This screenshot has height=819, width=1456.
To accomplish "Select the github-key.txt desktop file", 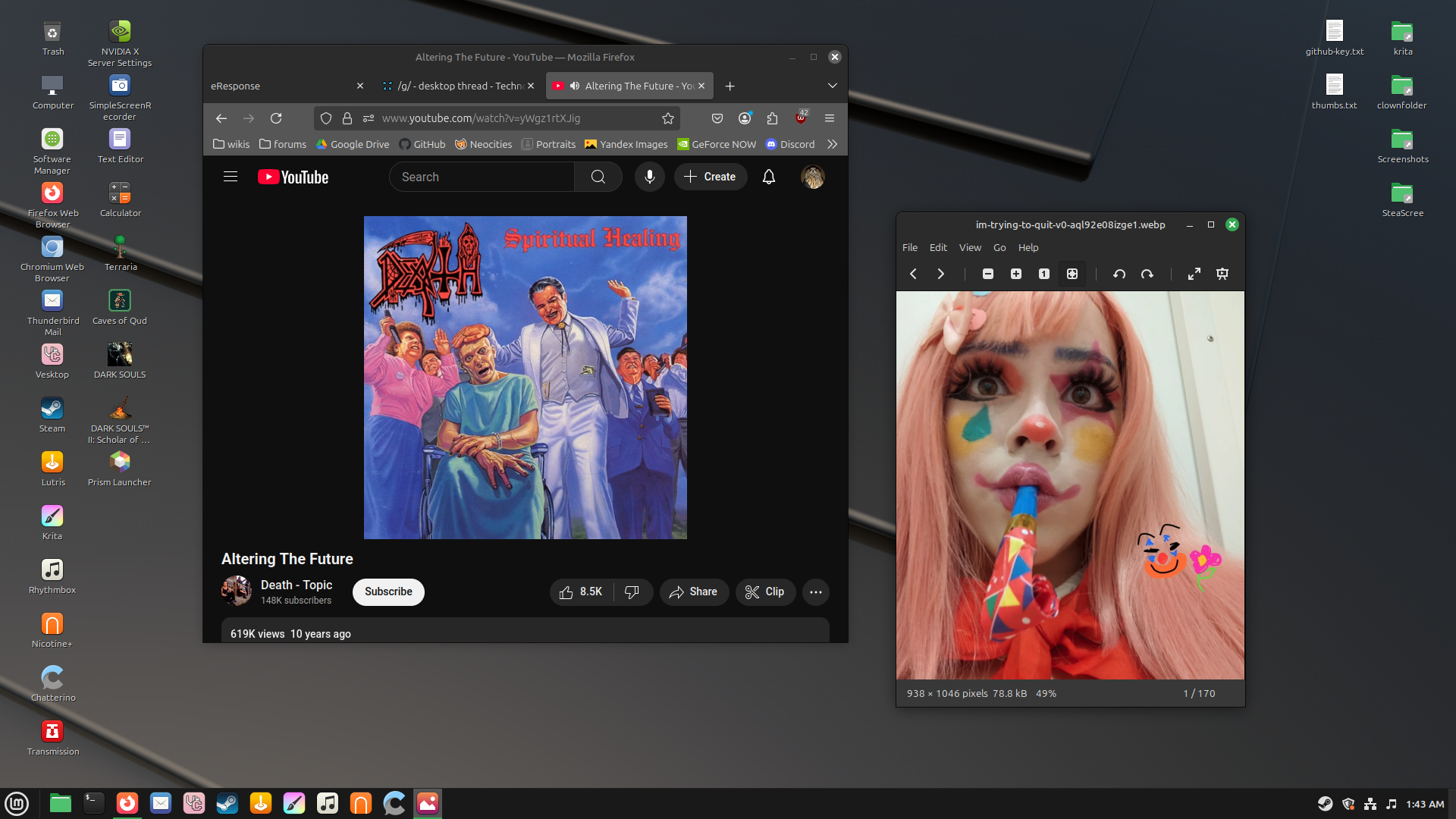I will point(1335,38).
